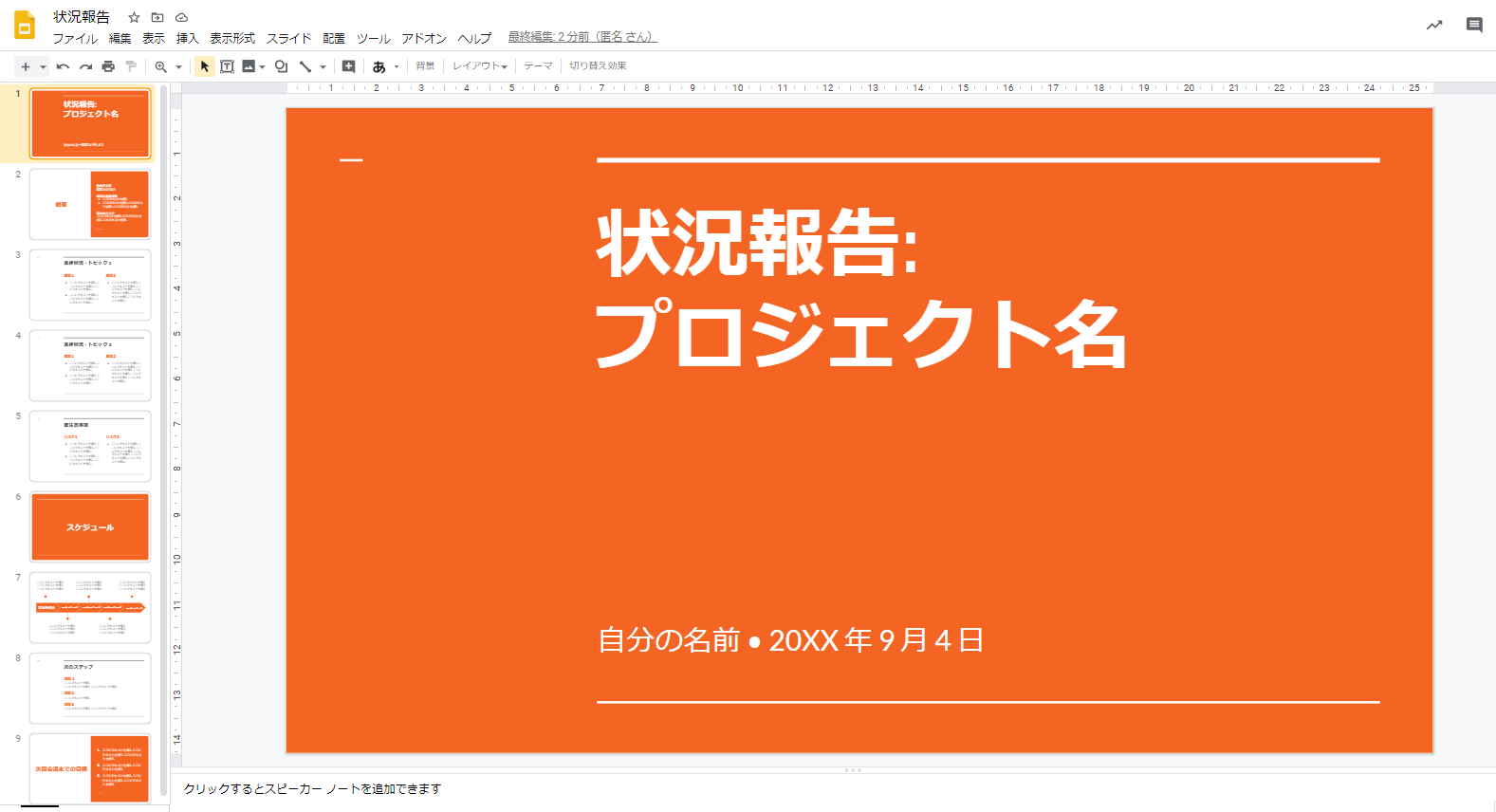The width and height of the screenshot is (1496, 812).
Task: Expand the line type dropdown arrow
Action: click(323, 66)
